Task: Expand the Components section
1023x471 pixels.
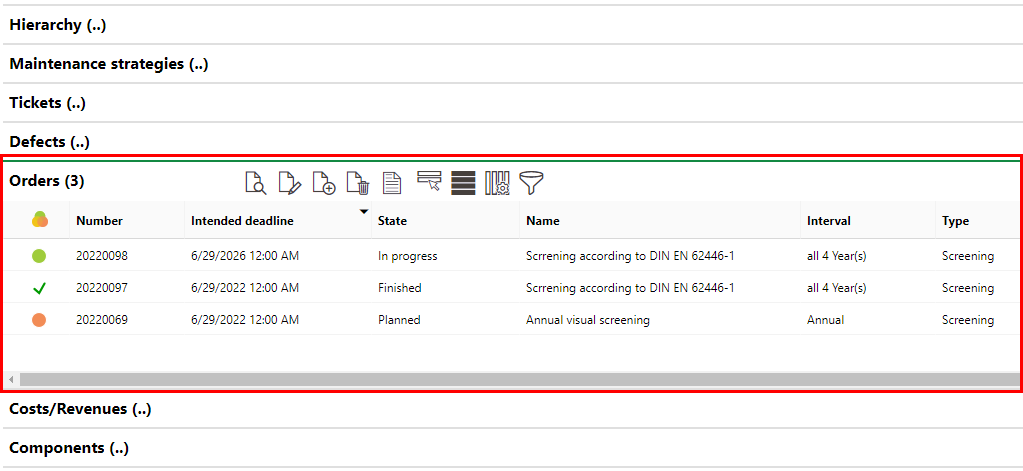Action: 68,448
